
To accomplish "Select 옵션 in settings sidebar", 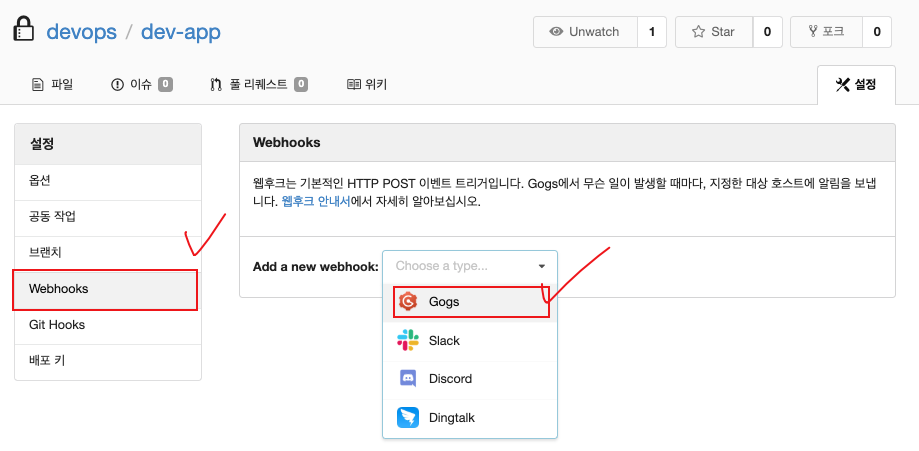I will [x=108, y=182].
